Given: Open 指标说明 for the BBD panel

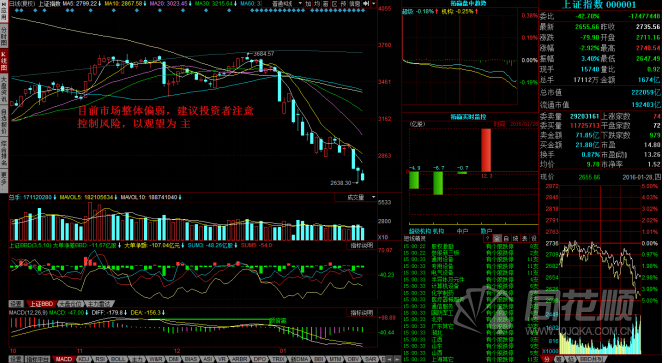Looking at the screenshot, I should click(362, 245).
